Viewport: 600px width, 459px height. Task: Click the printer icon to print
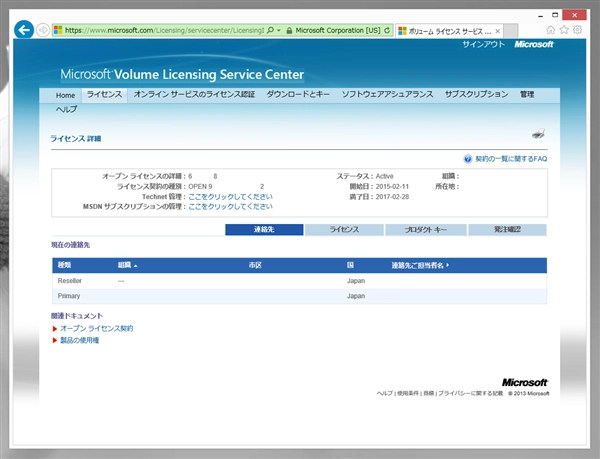pyautogui.click(x=538, y=134)
